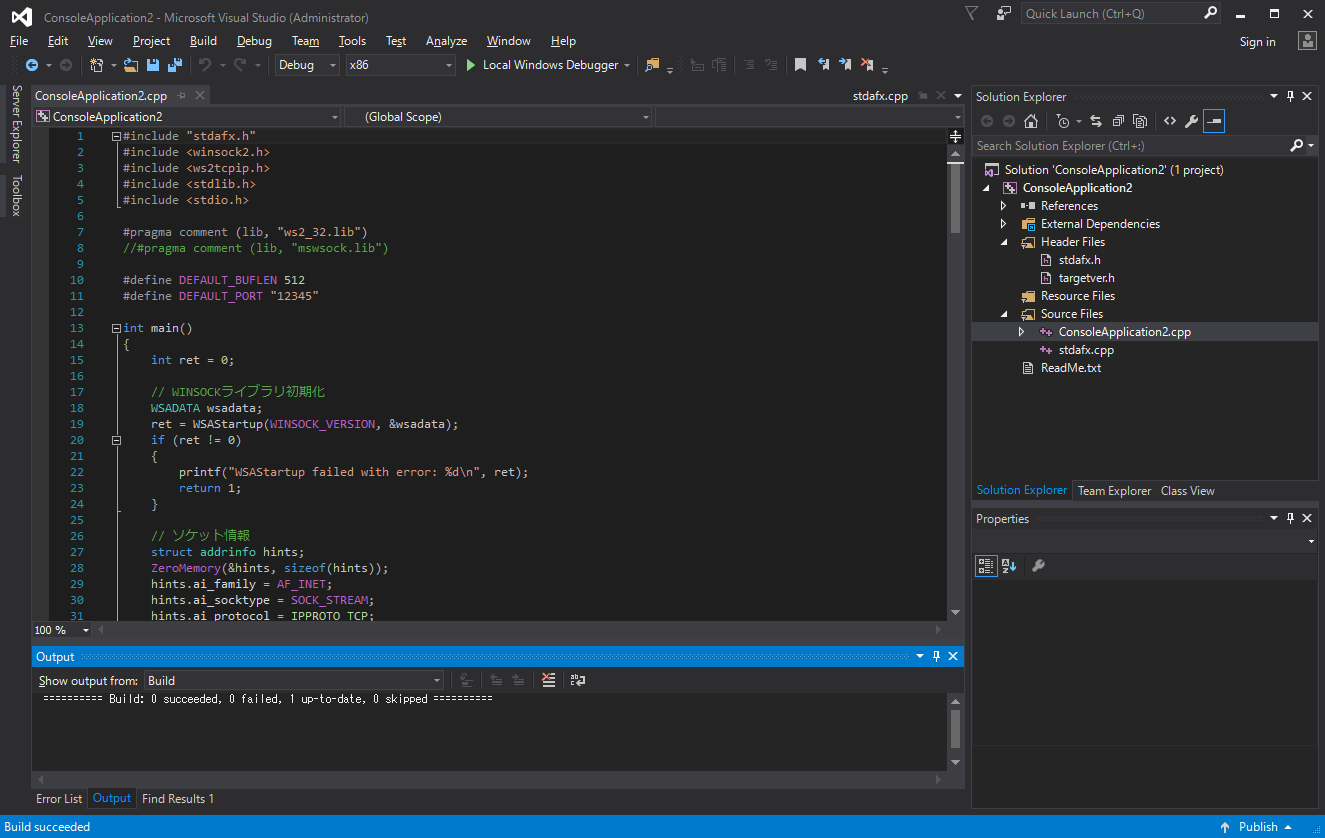The height and width of the screenshot is (838, 1325).
Task: Switch to the Find Results 1 tab
Action: pos(178,799)
